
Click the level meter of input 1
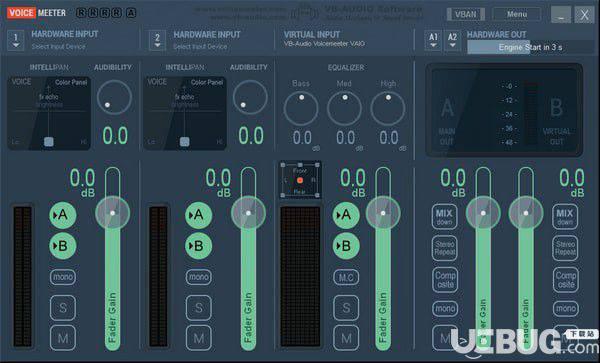(x=23, y=276)
